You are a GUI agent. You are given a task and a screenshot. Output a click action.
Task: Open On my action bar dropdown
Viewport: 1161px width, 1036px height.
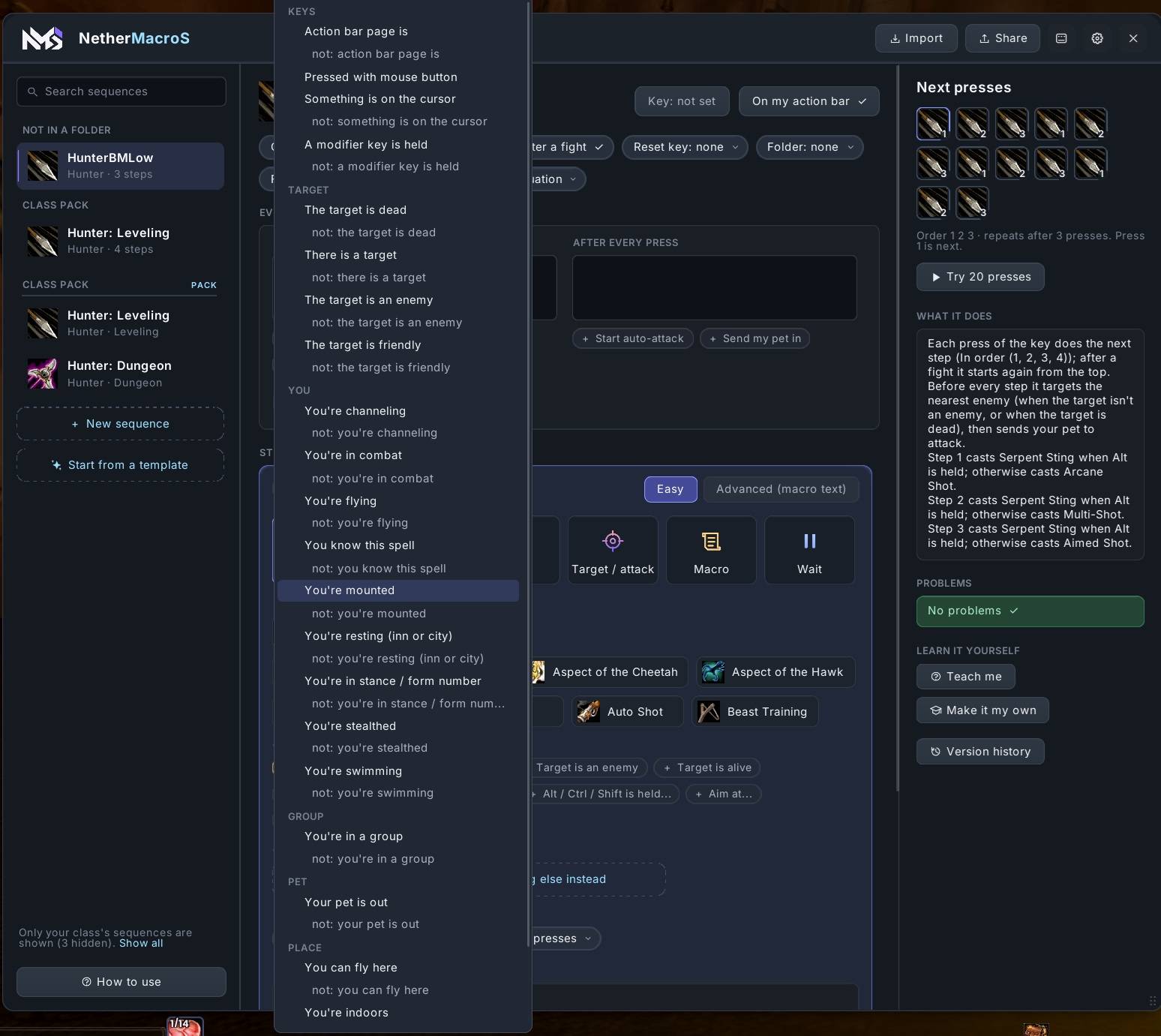[808, 101]
